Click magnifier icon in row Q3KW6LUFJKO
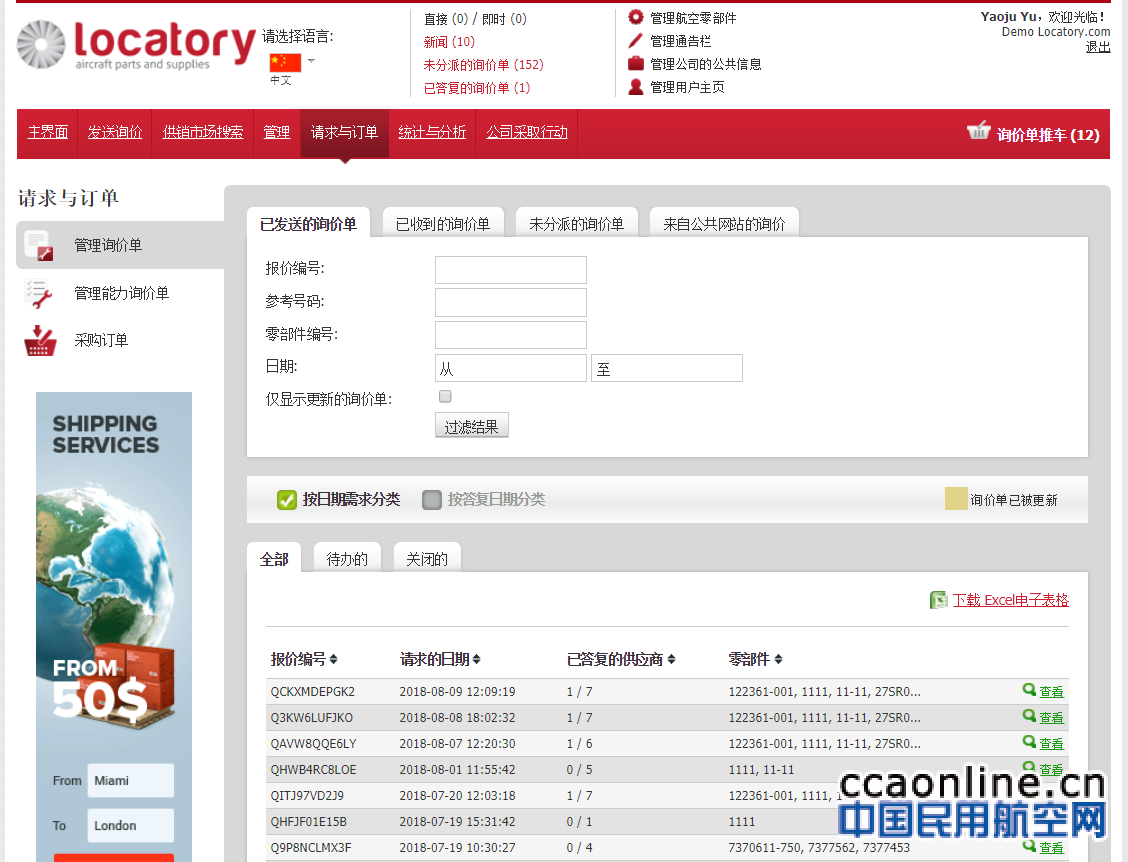1128x862 pixels. pyautogui.click(x=1029, y=716)
